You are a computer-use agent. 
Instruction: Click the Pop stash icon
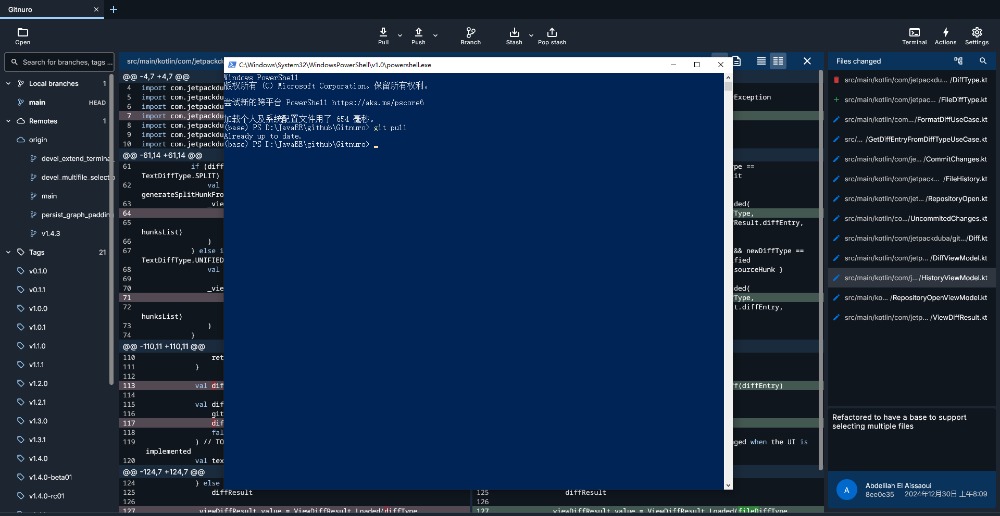[551, 32]
